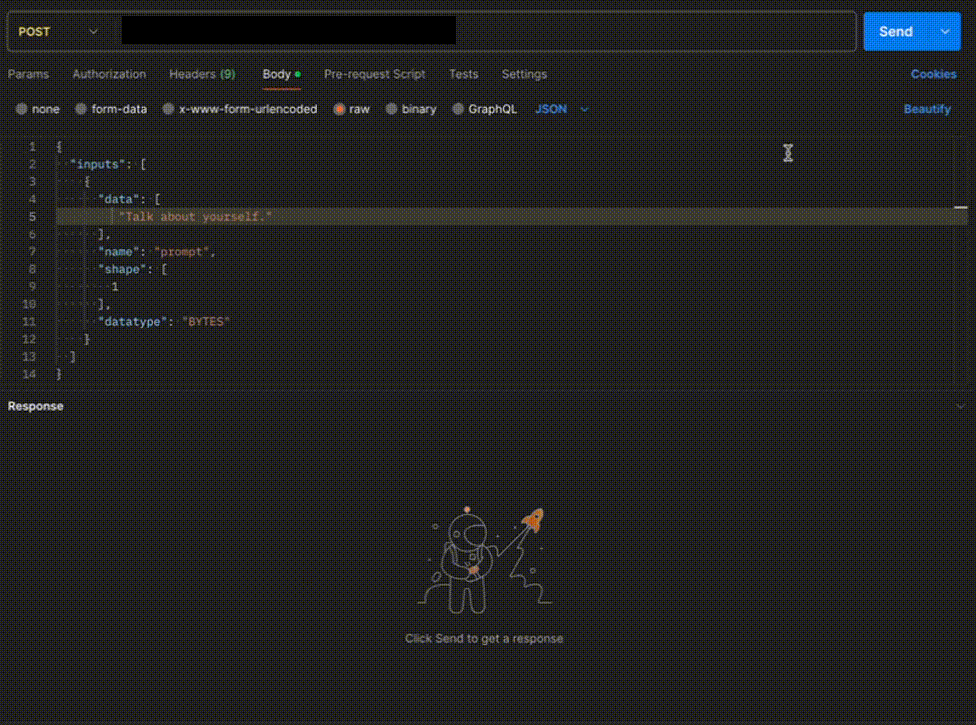Pick the binary body radio button
This screenshot has height=725, width=976.
[392, 109]
